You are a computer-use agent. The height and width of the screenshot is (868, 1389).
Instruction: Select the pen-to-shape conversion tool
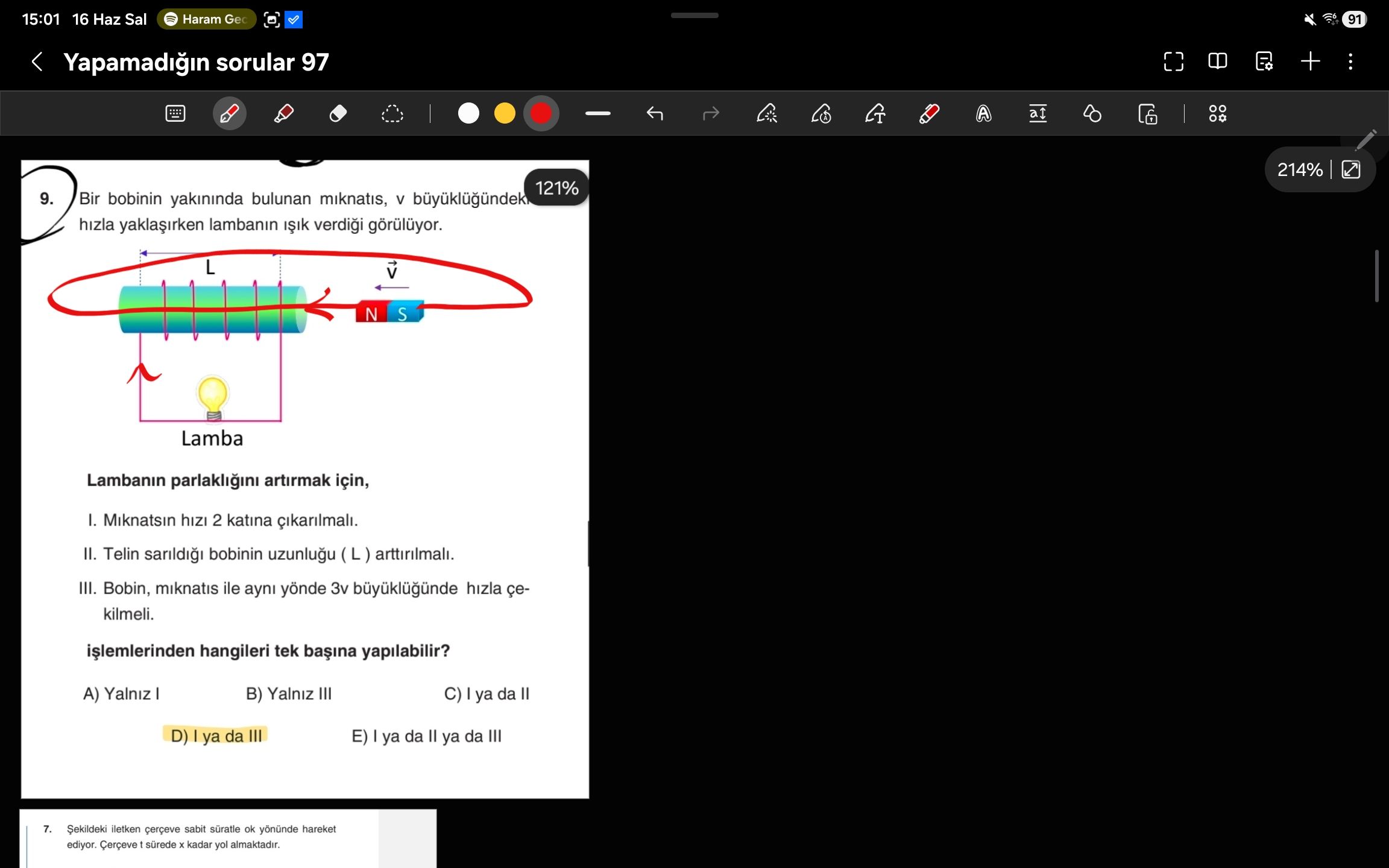click(821, 113)
